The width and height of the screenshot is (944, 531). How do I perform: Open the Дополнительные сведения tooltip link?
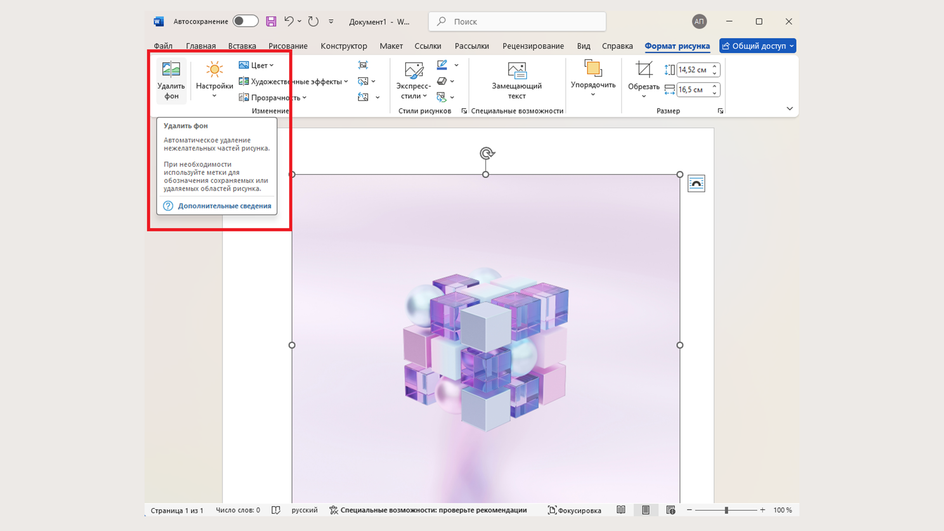tap(224, 206)
